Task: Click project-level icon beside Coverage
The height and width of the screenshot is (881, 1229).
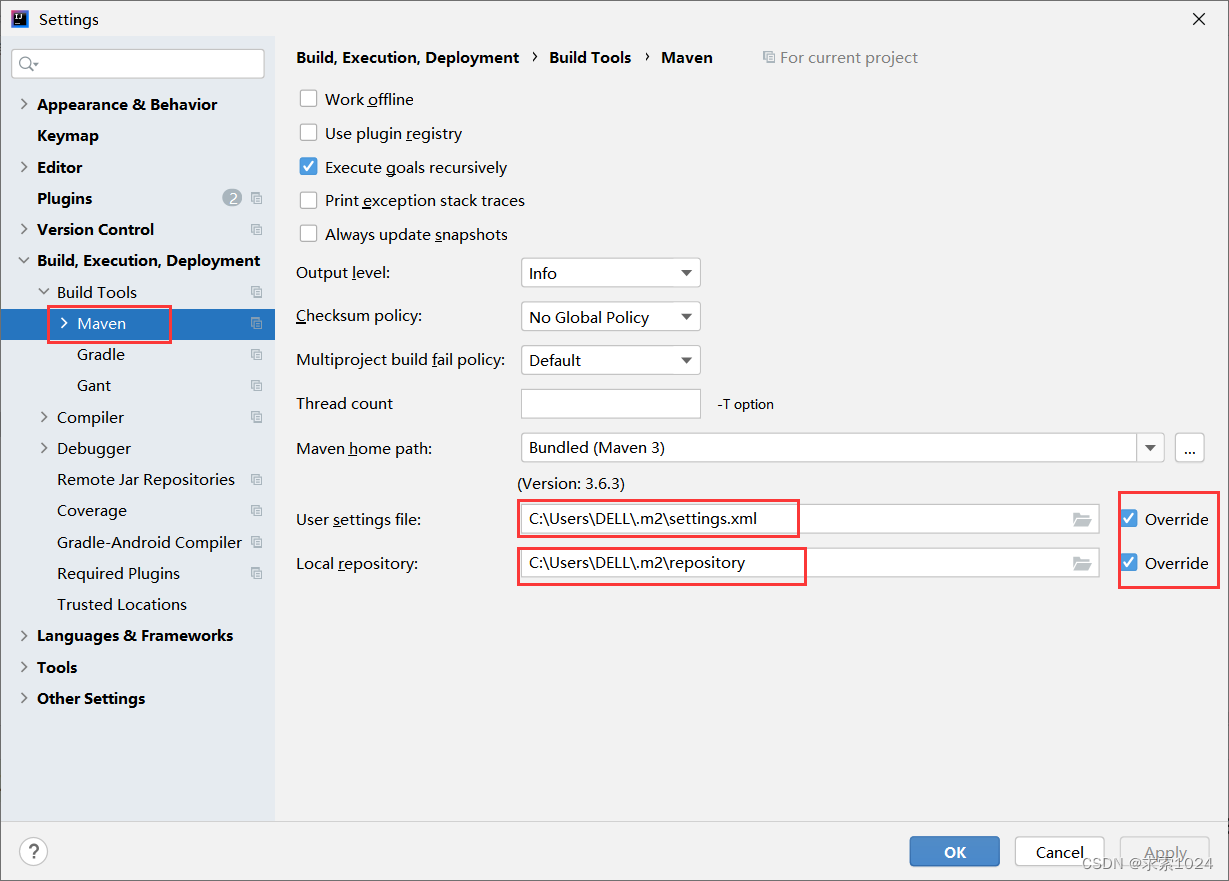Action: (256, 510)
